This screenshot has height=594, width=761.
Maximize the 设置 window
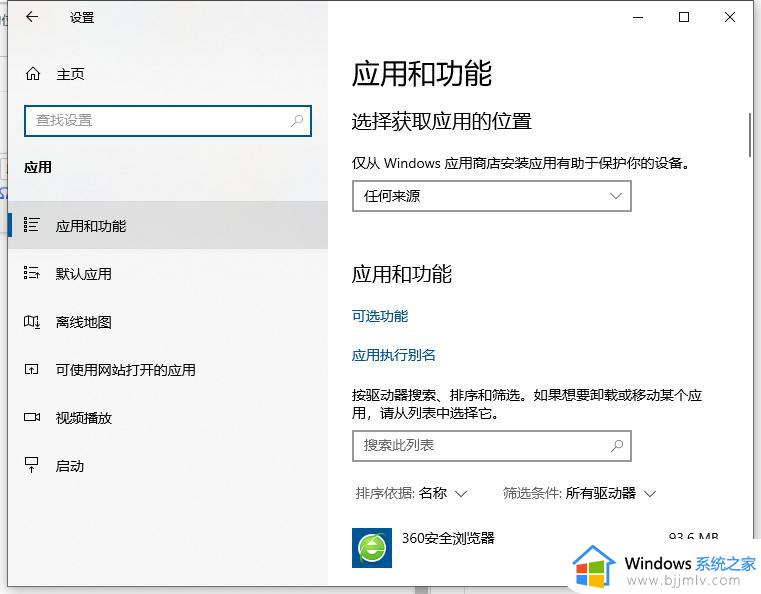(x=684, y=17)
